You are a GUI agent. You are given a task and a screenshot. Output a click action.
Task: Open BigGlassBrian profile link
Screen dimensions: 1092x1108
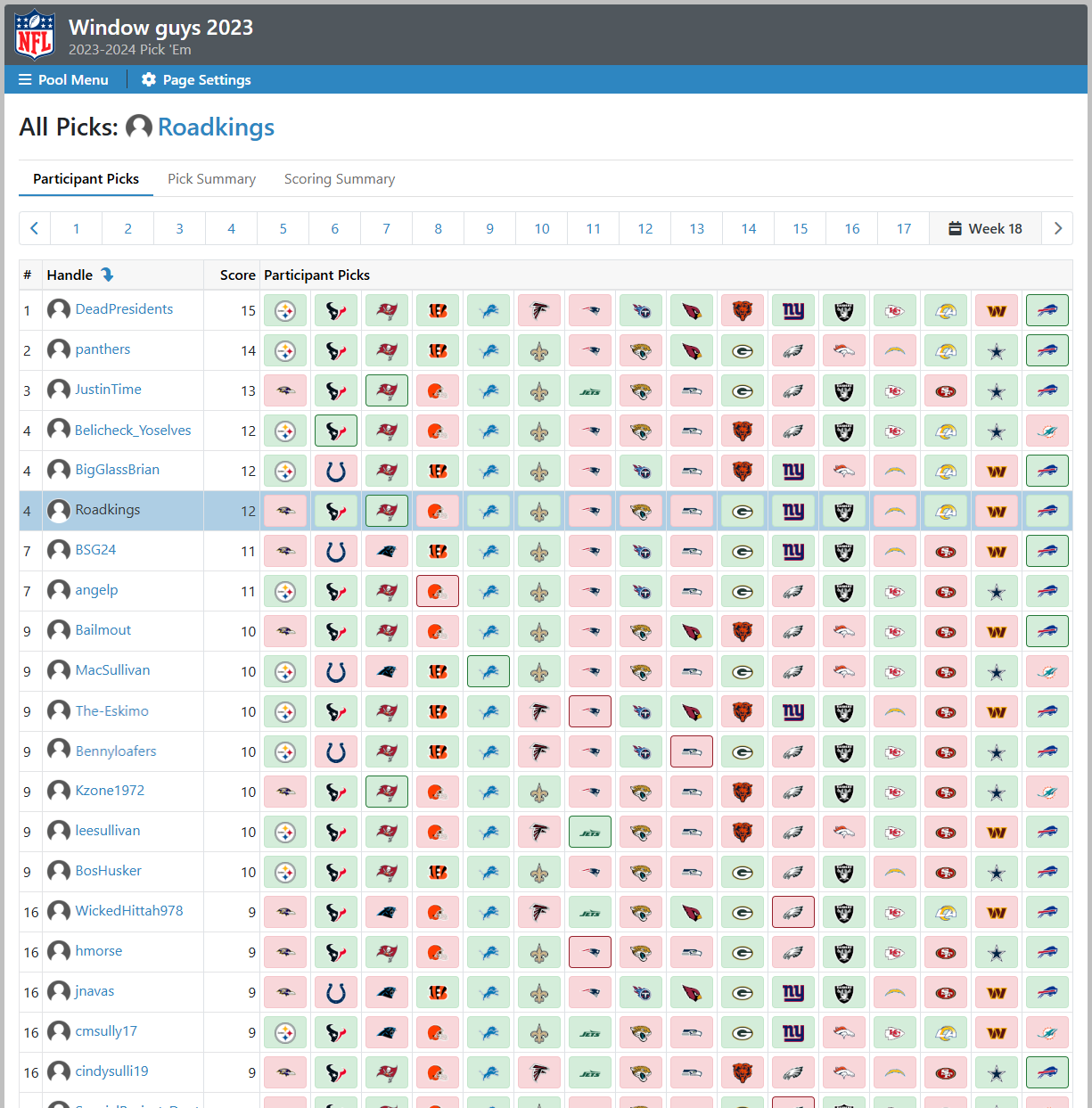(117, 470)
